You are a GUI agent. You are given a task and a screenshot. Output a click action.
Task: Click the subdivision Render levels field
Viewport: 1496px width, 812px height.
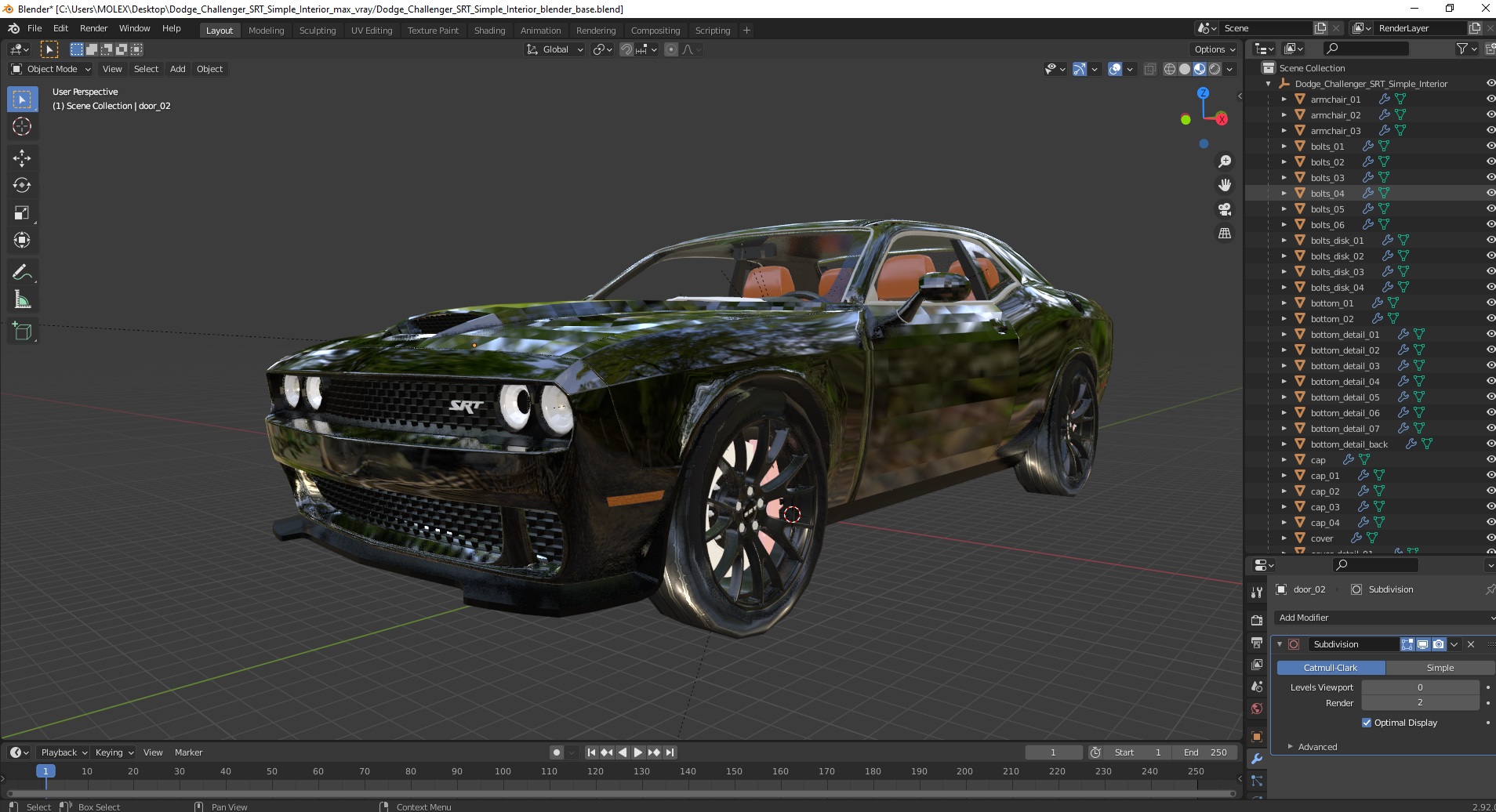click(x=1420, y=703)
